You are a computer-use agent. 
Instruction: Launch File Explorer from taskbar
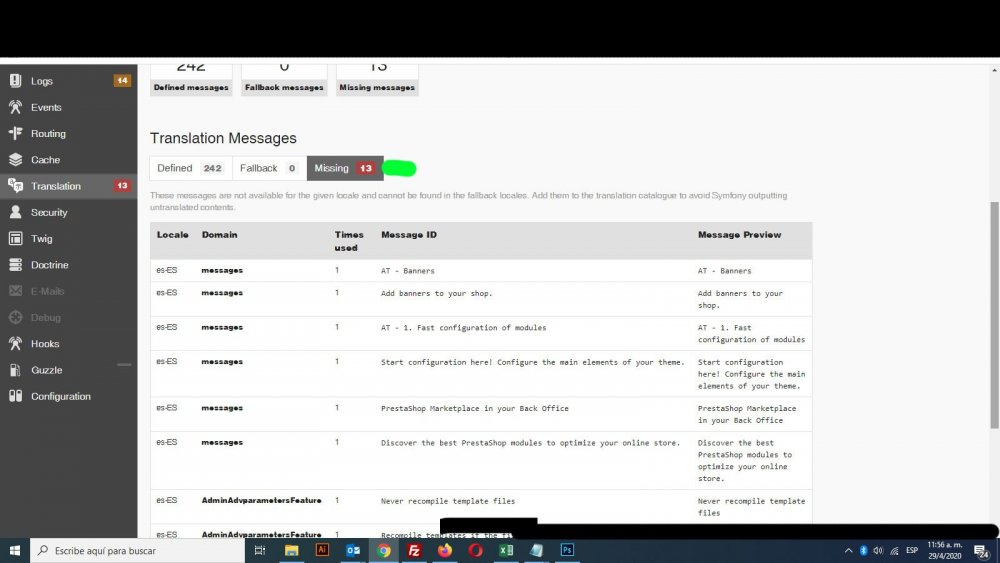point(291,550)
